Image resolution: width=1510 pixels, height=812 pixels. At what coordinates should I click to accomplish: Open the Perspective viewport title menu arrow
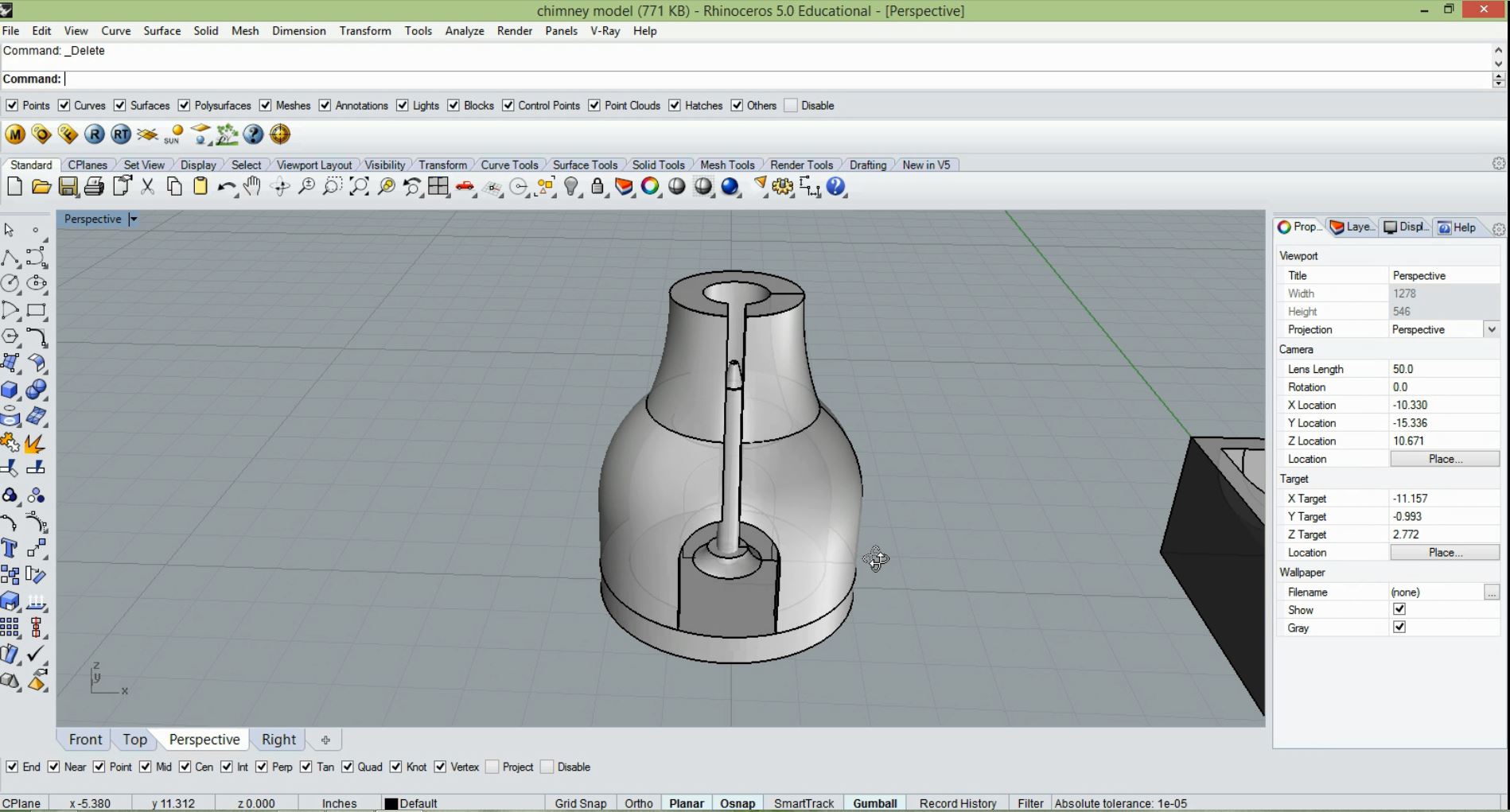[x=133, y=220]
